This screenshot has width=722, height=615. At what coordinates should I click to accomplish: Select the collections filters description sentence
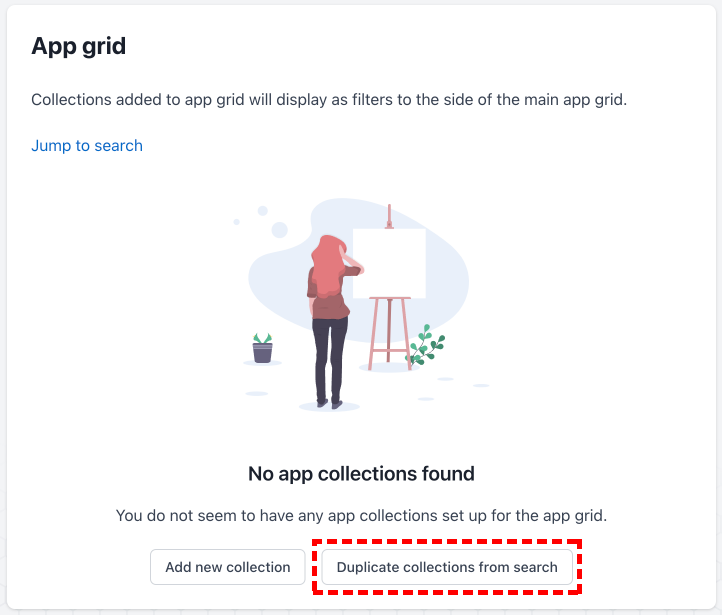(x=329, y=99)
